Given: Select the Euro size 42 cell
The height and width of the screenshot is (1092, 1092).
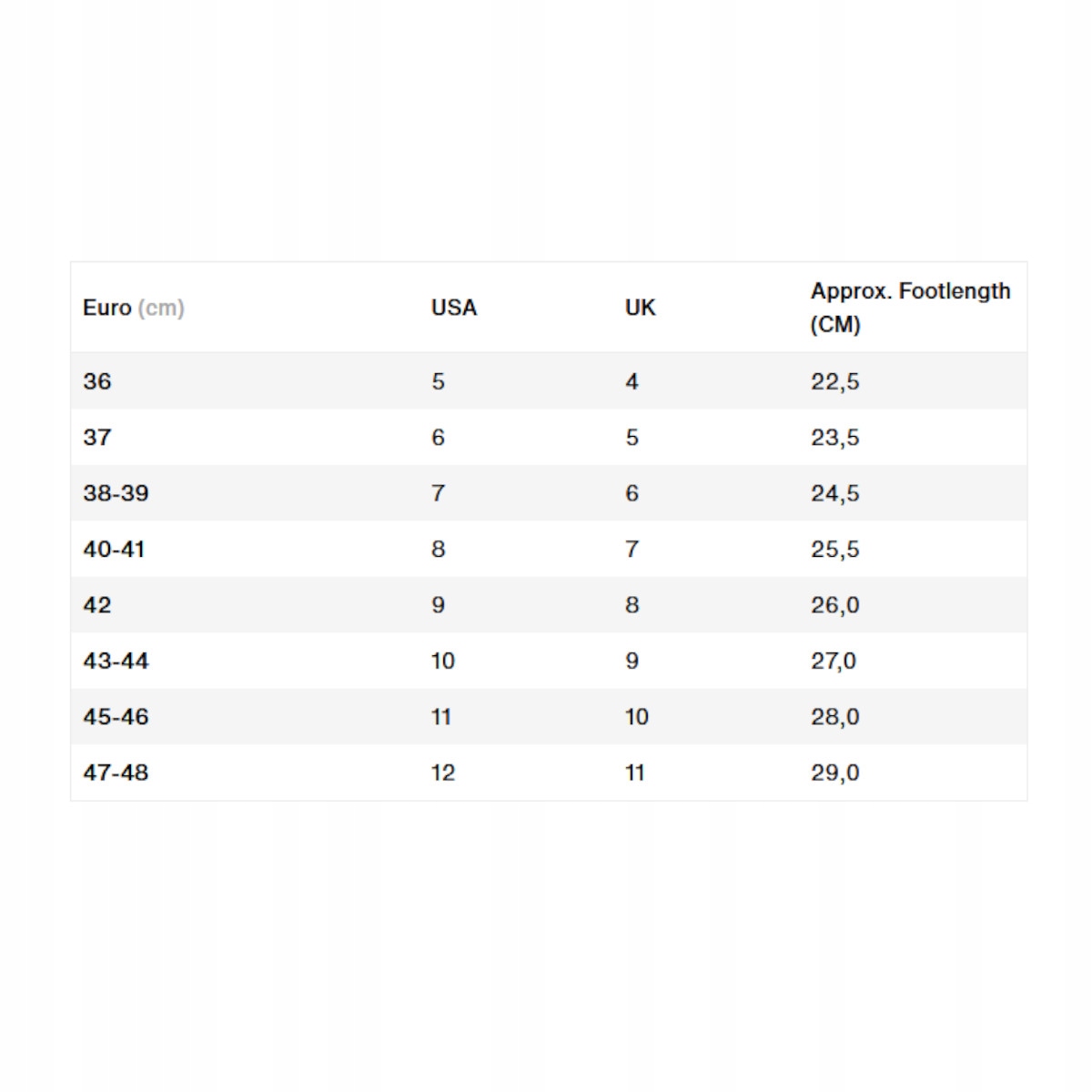Looking at the screenshot, I should (x=97, y=605).
